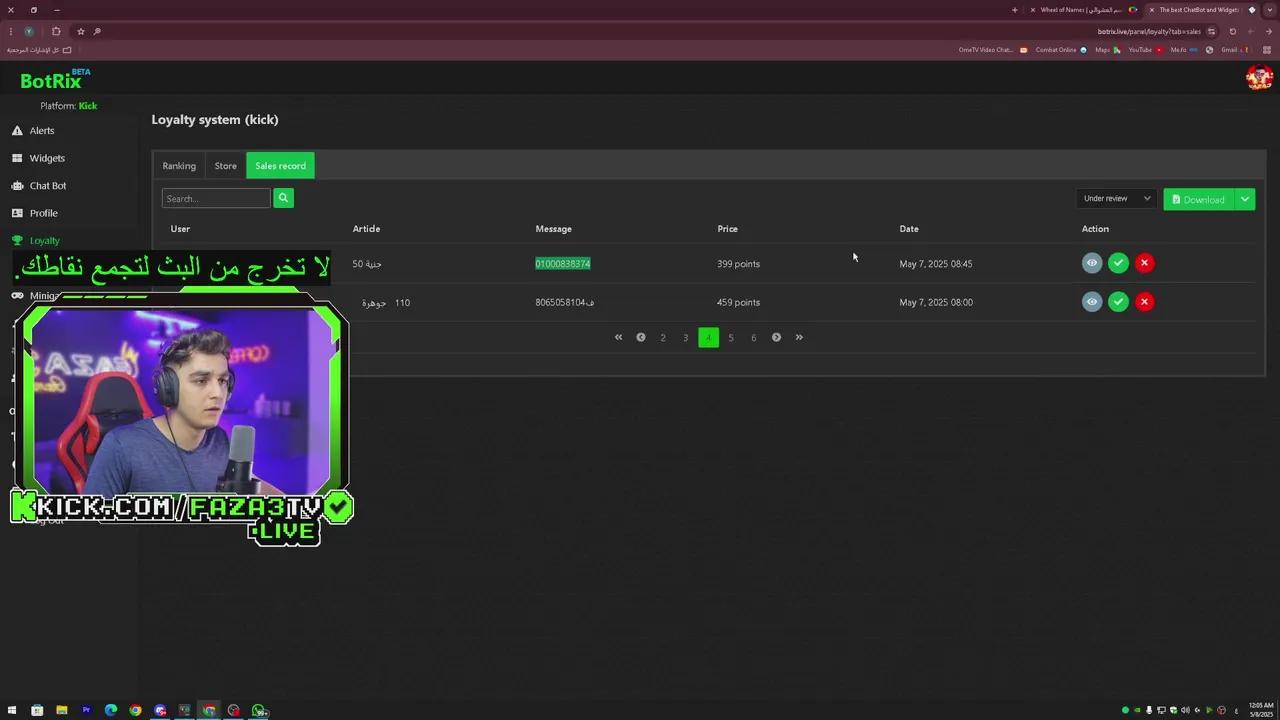Viewport: 1280px width, 720px height.
Task: Select current page 4 in pagination
Action: pos(708,338)
